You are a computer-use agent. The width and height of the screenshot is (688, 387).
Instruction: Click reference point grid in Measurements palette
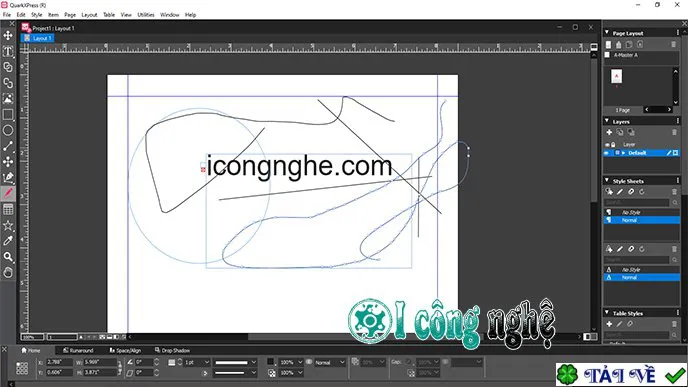(x=22, y=368)
